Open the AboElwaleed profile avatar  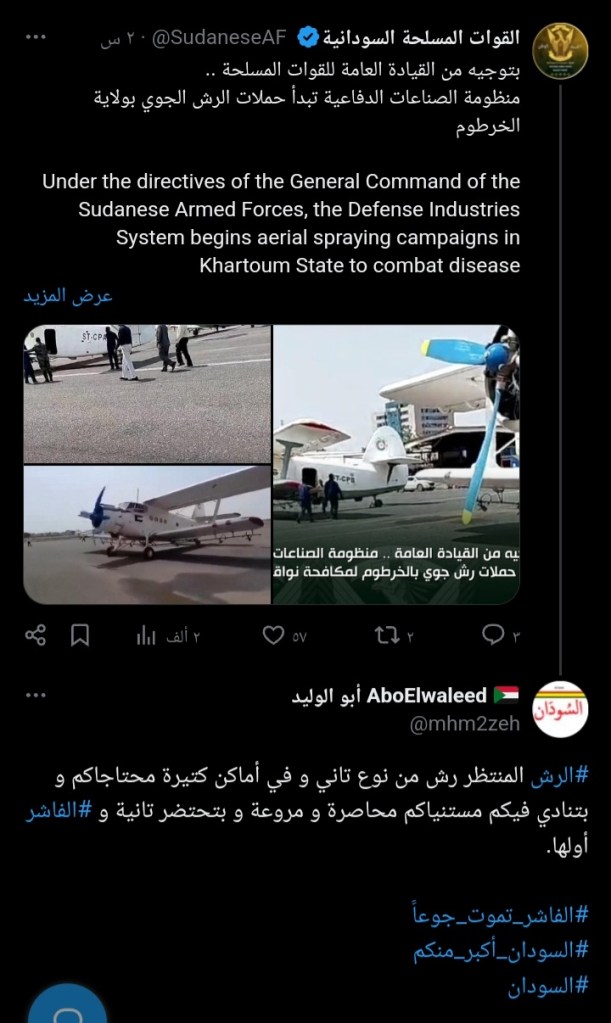click(x=560, y=709)
